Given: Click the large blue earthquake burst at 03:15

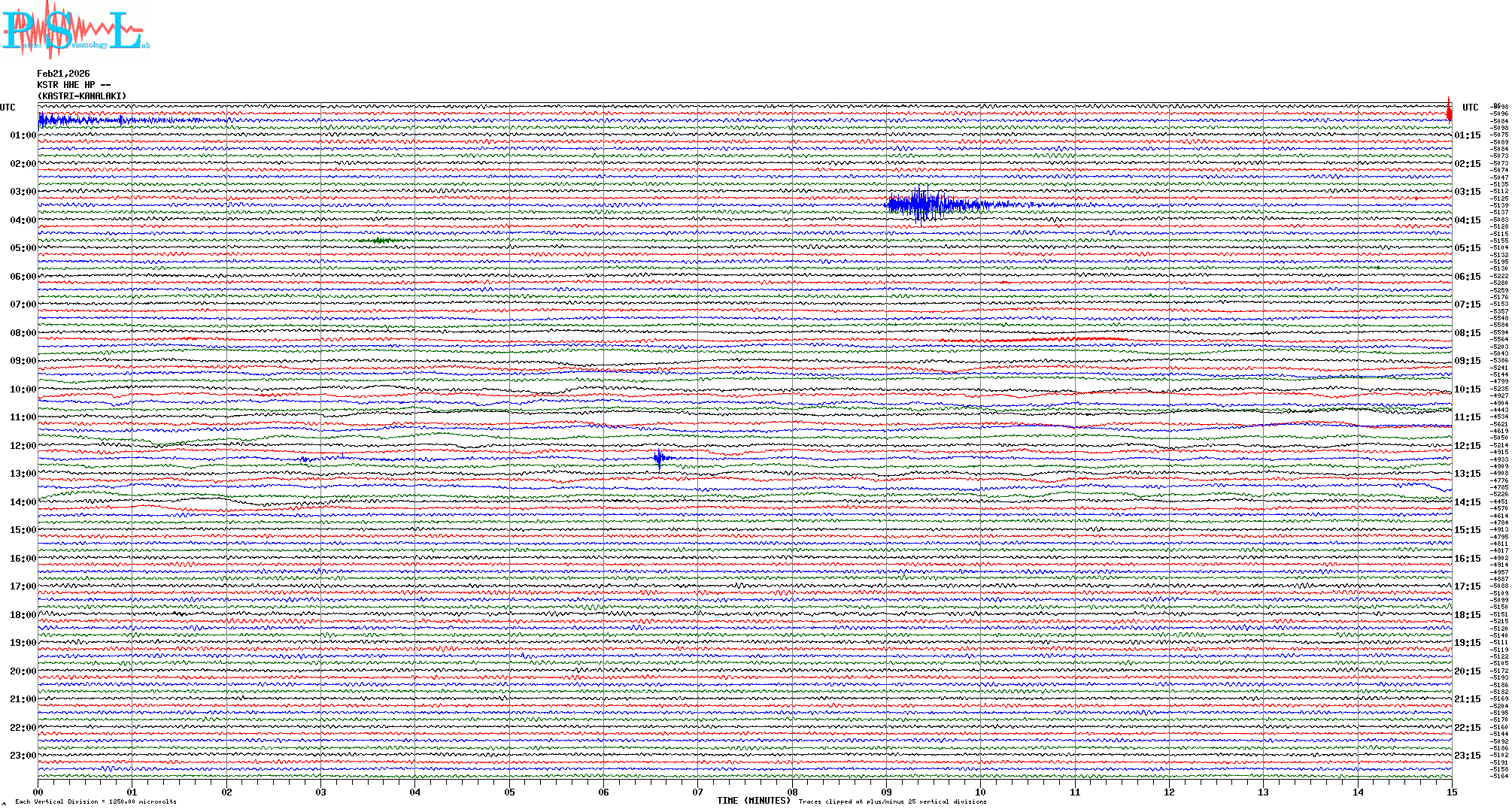Looking at the screenshot, I should coord(921,205).
